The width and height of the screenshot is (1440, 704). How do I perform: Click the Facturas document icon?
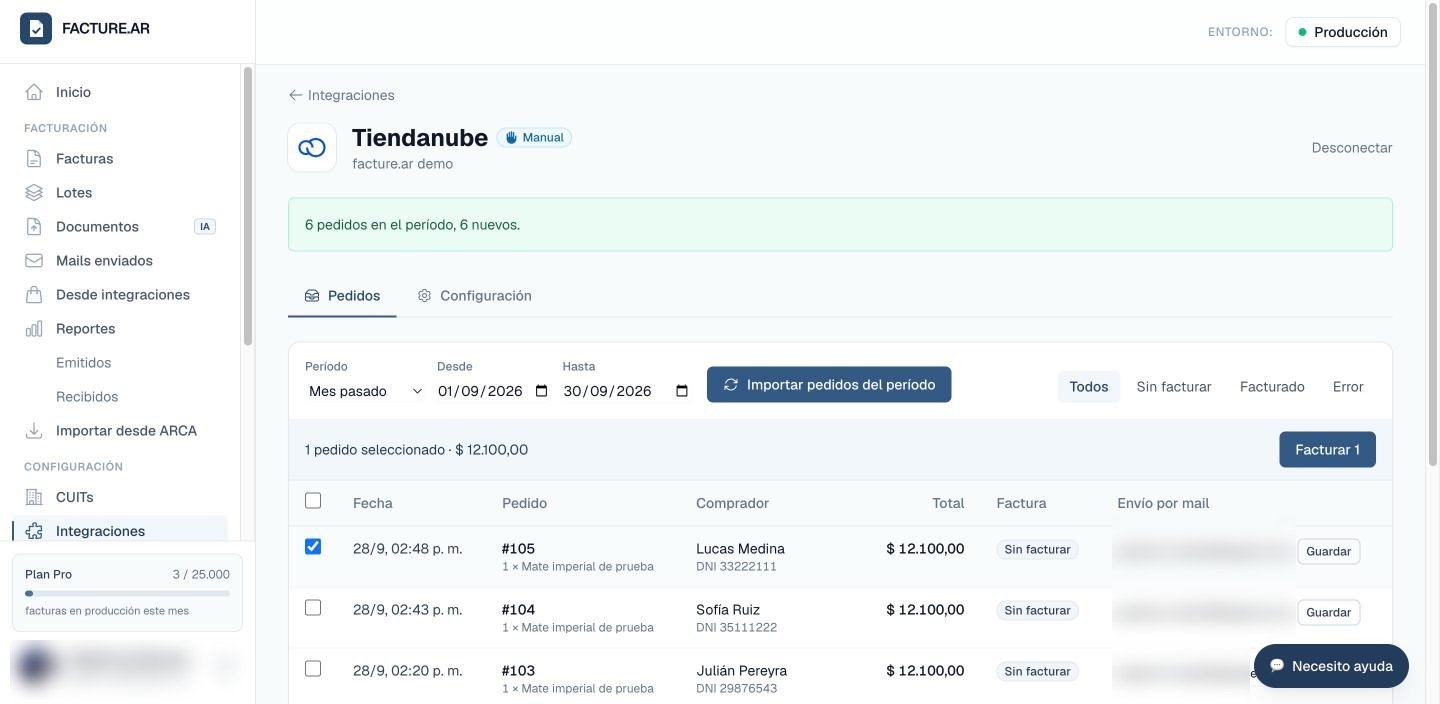[x=34, y=159]
